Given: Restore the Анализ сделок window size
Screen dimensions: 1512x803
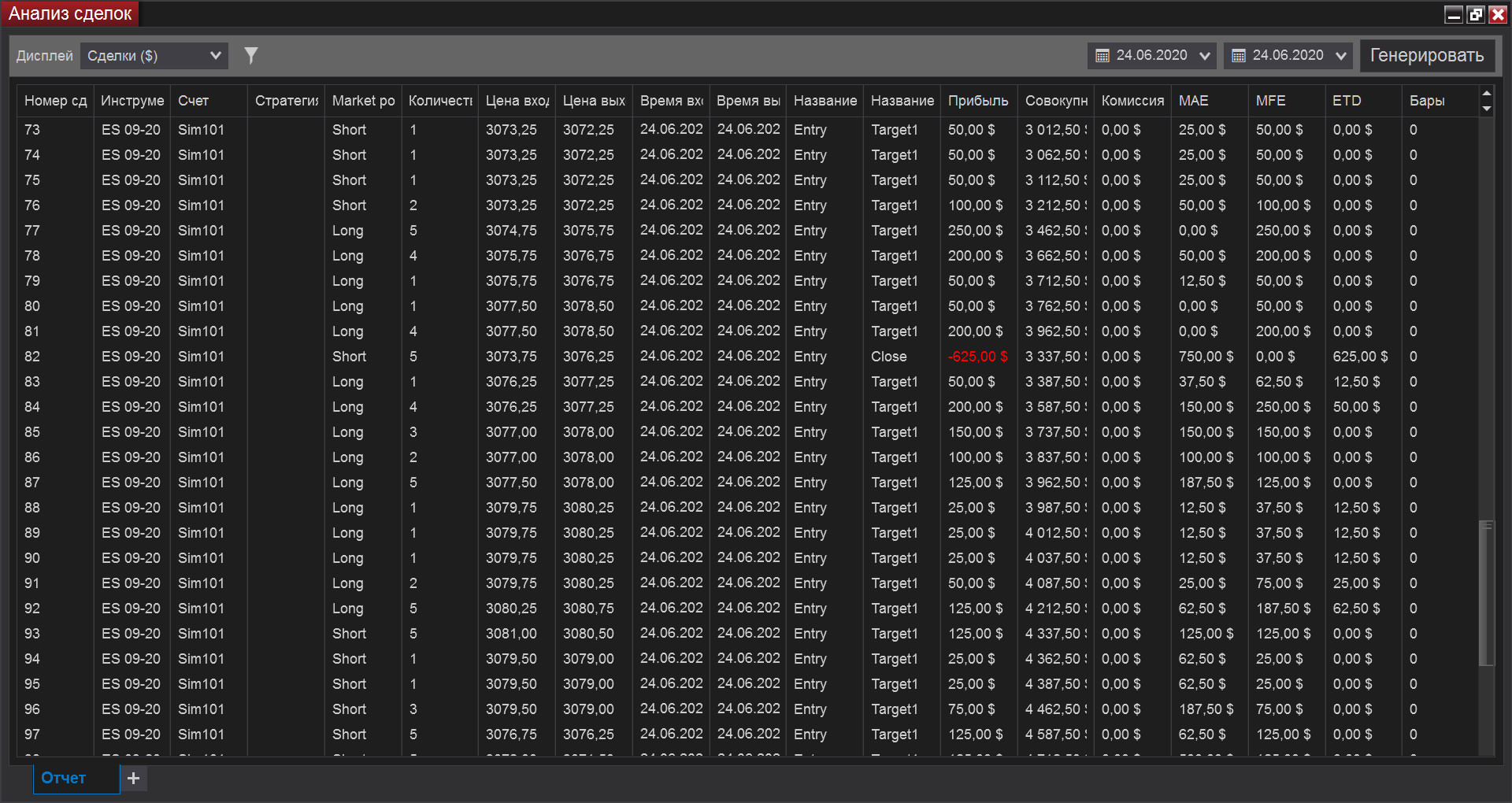Looking at the screenshot, I should (x=1476, y=14).
